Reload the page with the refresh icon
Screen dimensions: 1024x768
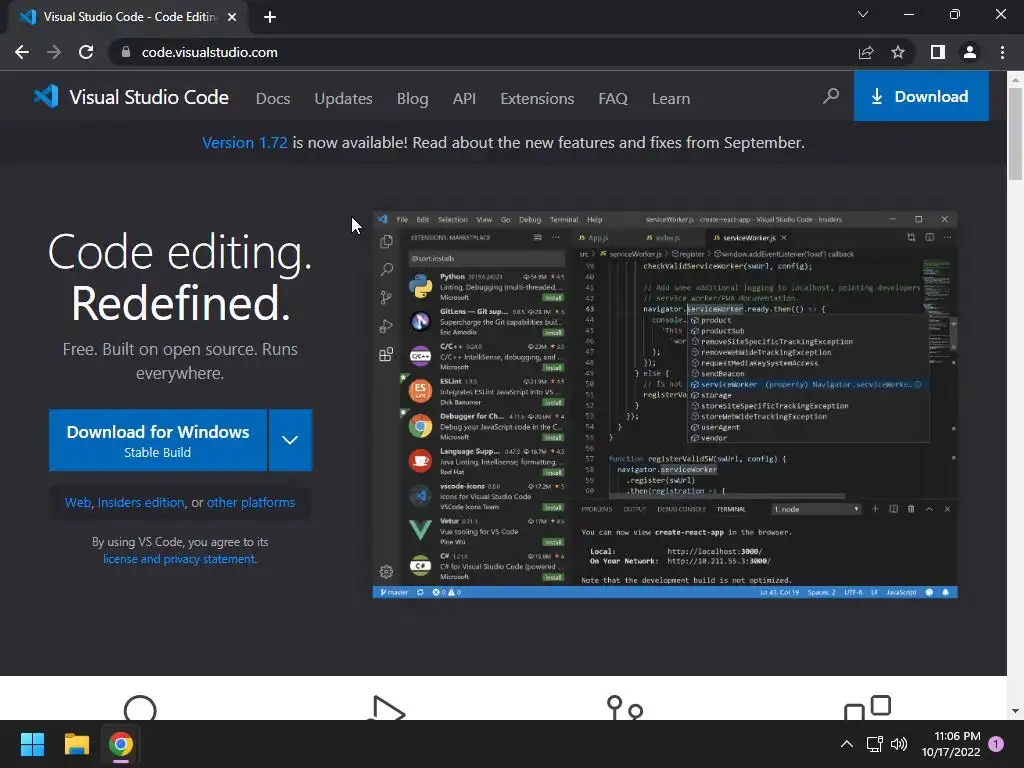point(86,52)
